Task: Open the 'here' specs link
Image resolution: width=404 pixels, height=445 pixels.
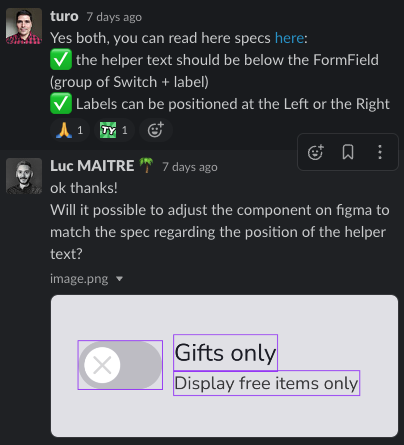Action: point(289,38)
